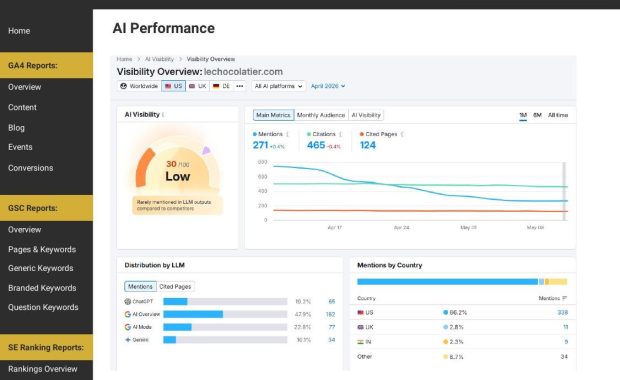Open the Content report
The image size is (620, 380).
[22, 107]
